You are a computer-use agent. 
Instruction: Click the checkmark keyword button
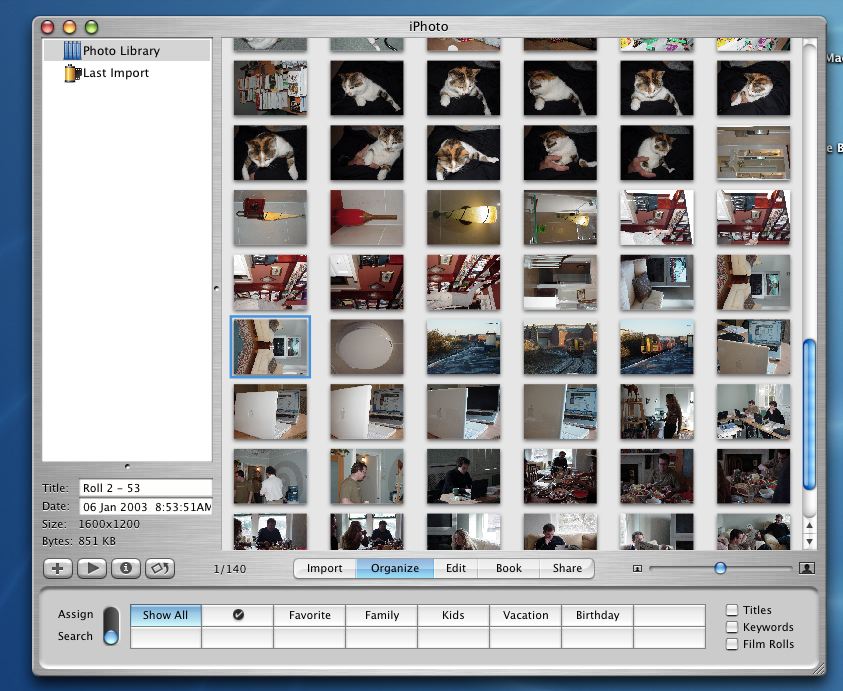pos(238,615)
